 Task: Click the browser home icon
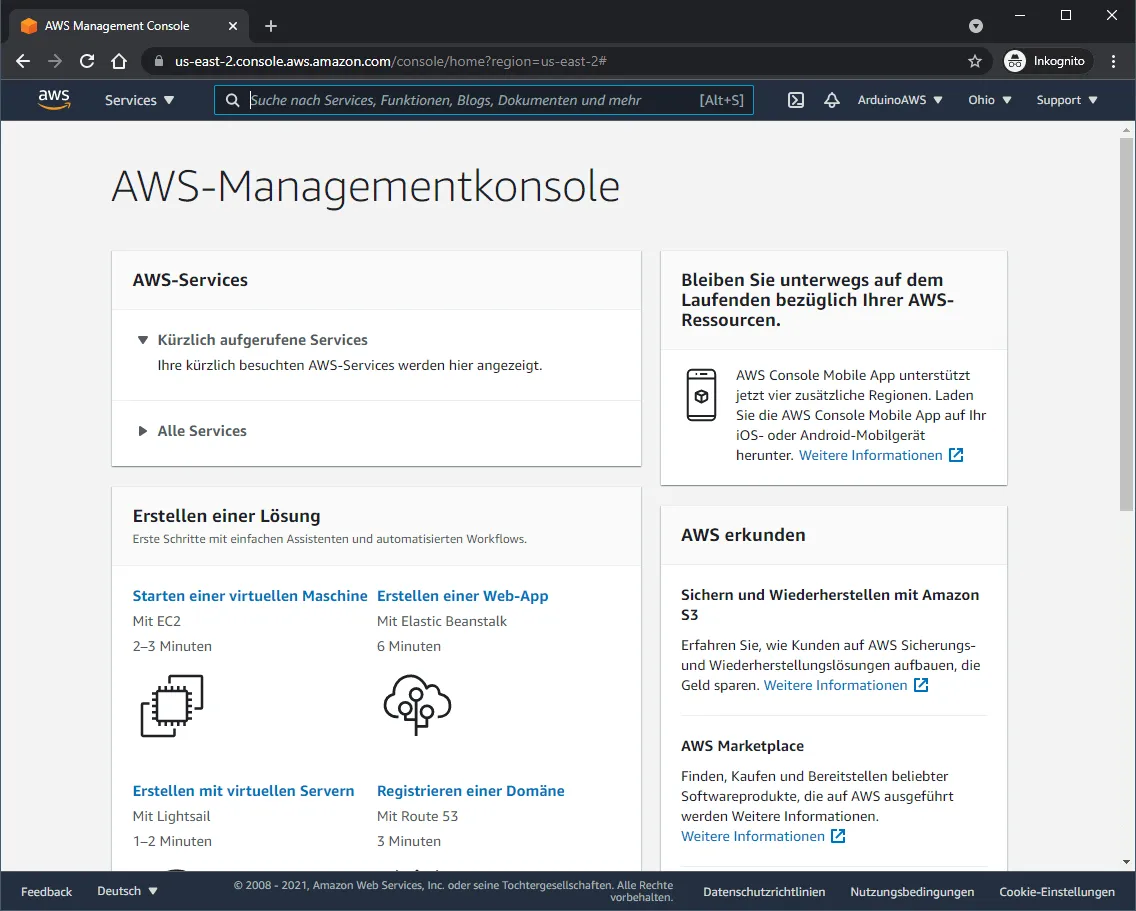click(x=119, y=61)
